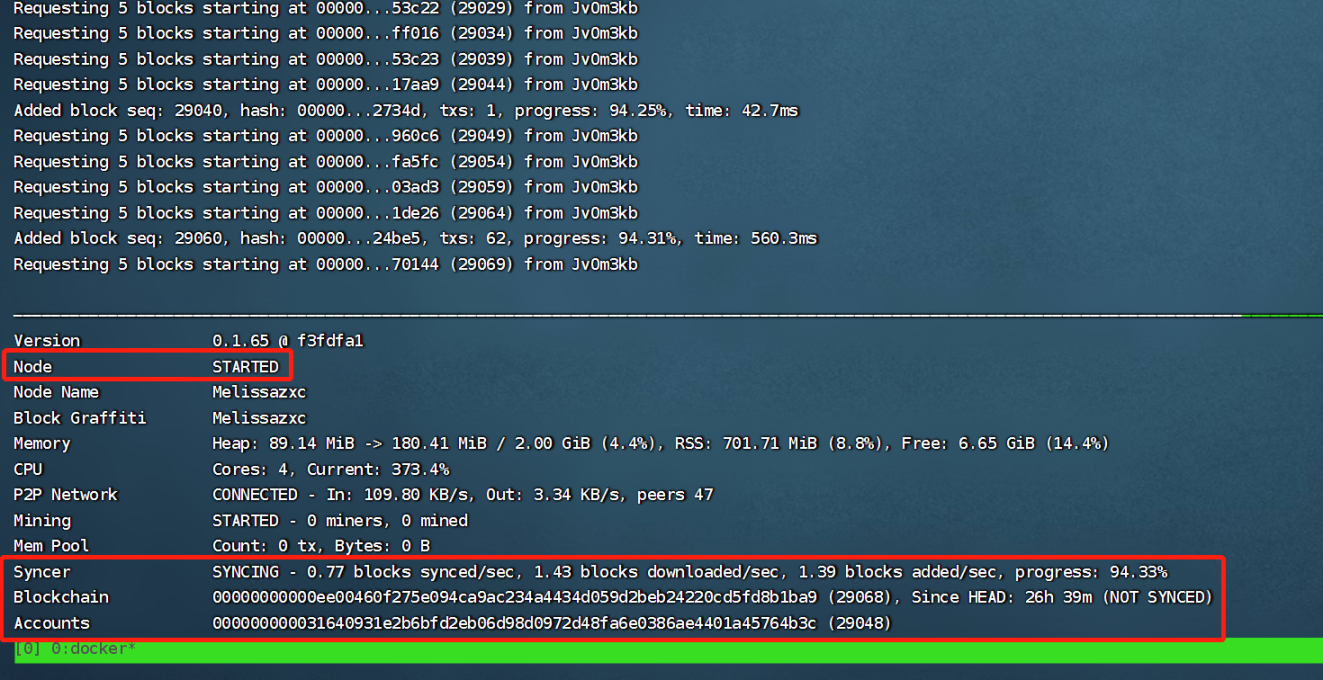Click the Memory heap usage line
Image resolution: width=1323 pixels, height=680 pixels.
tap(660, 443)
